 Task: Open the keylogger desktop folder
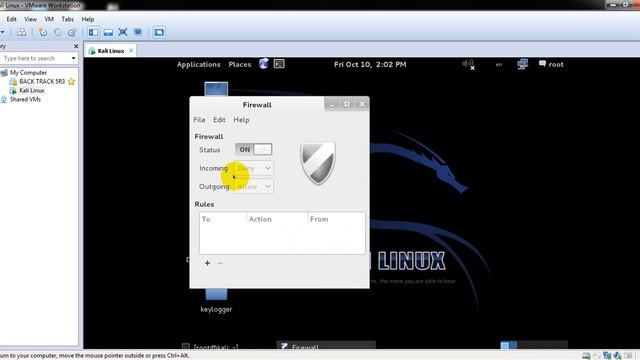216,301
